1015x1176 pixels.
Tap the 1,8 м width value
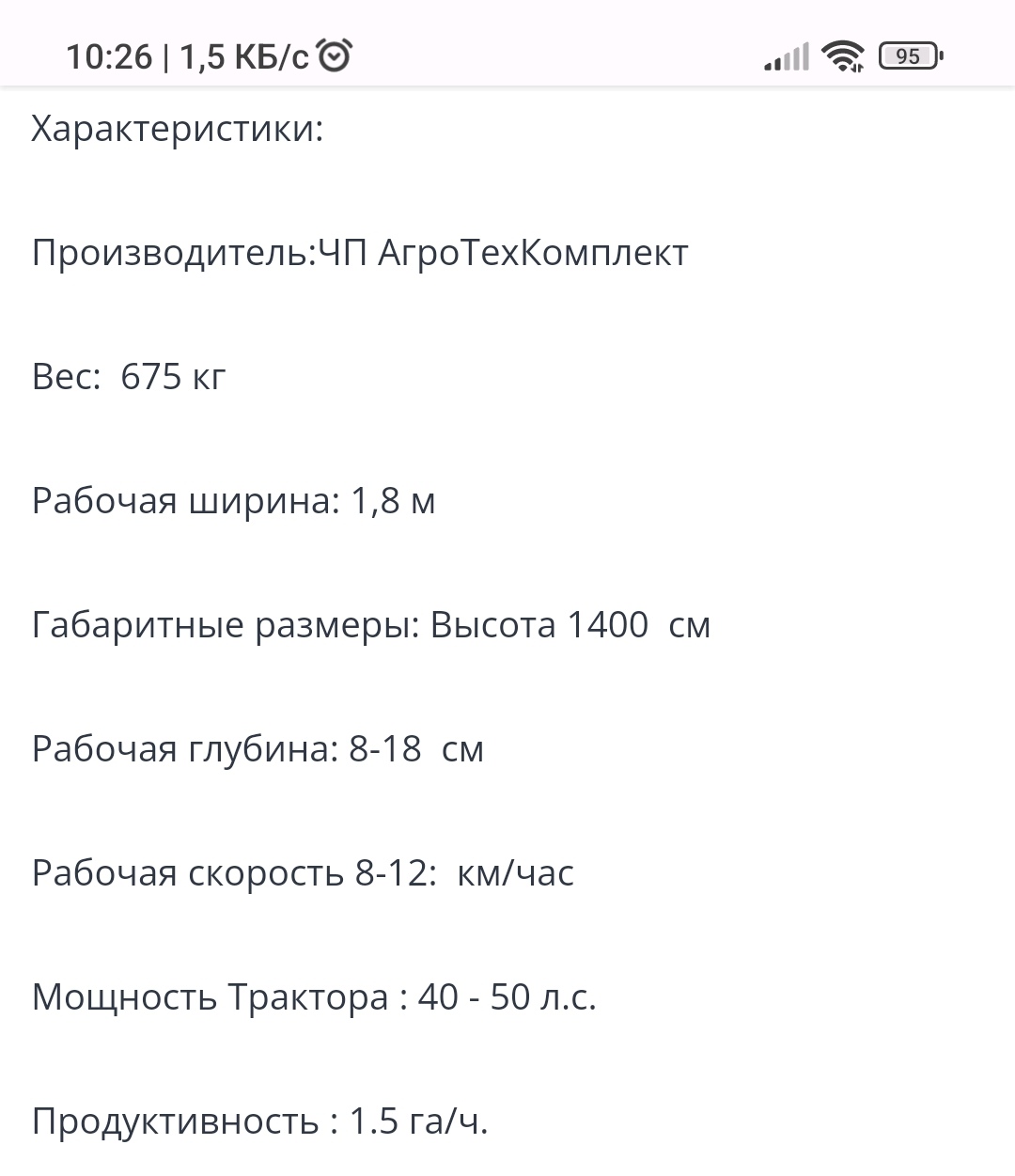(x=393, y=501)
